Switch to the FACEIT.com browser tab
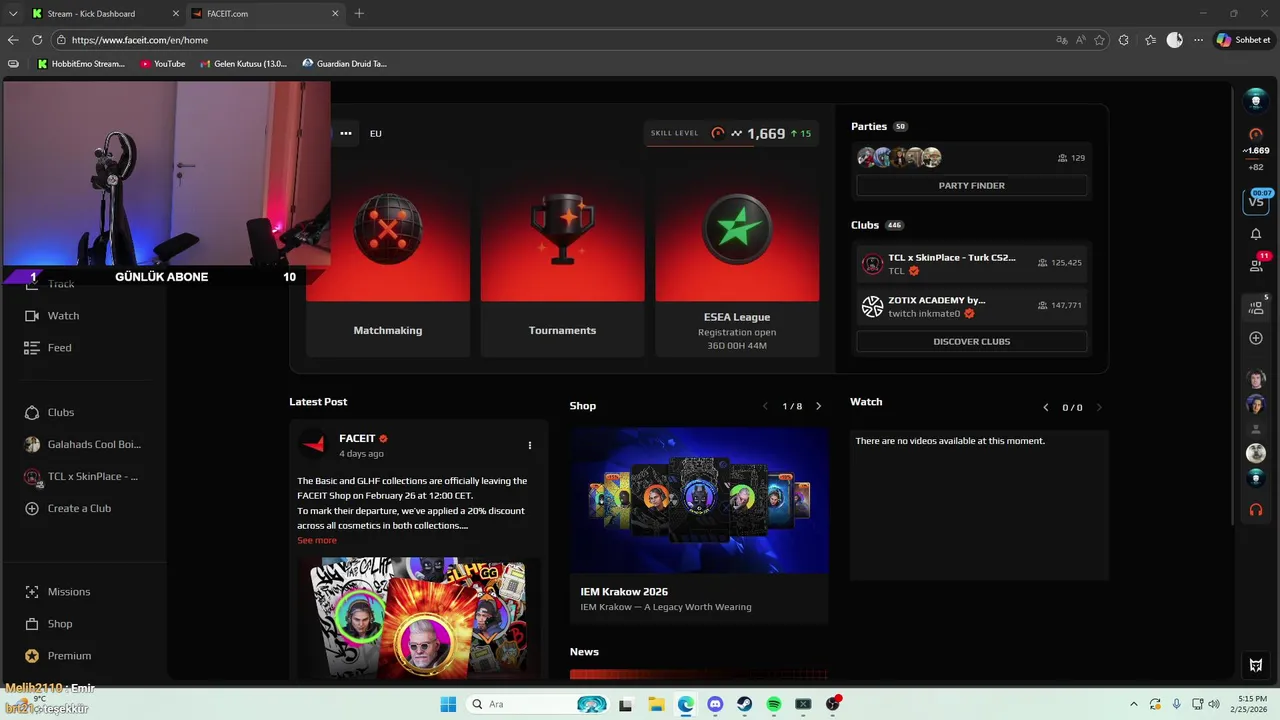 click(264, 13)
